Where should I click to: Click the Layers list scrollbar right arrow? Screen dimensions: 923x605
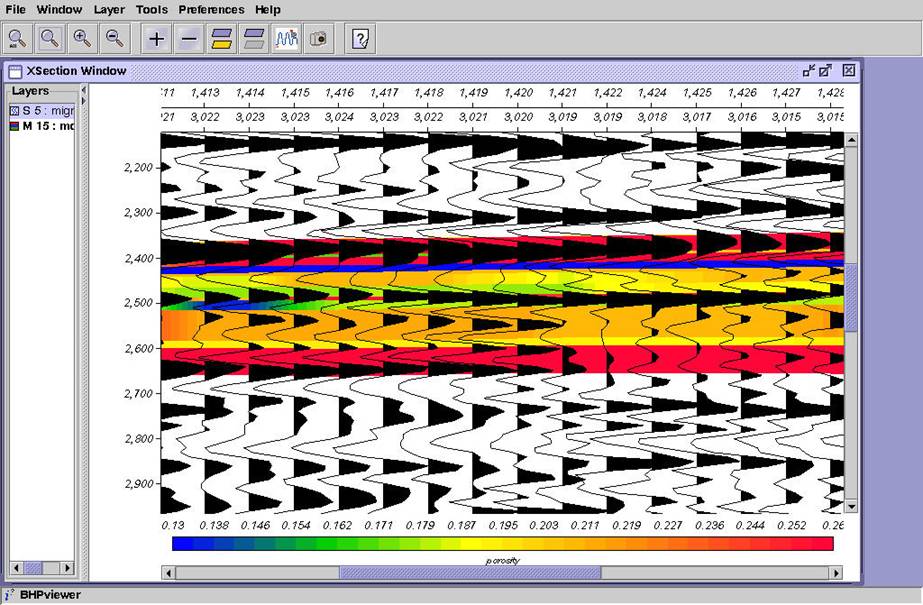pos(68,568)
